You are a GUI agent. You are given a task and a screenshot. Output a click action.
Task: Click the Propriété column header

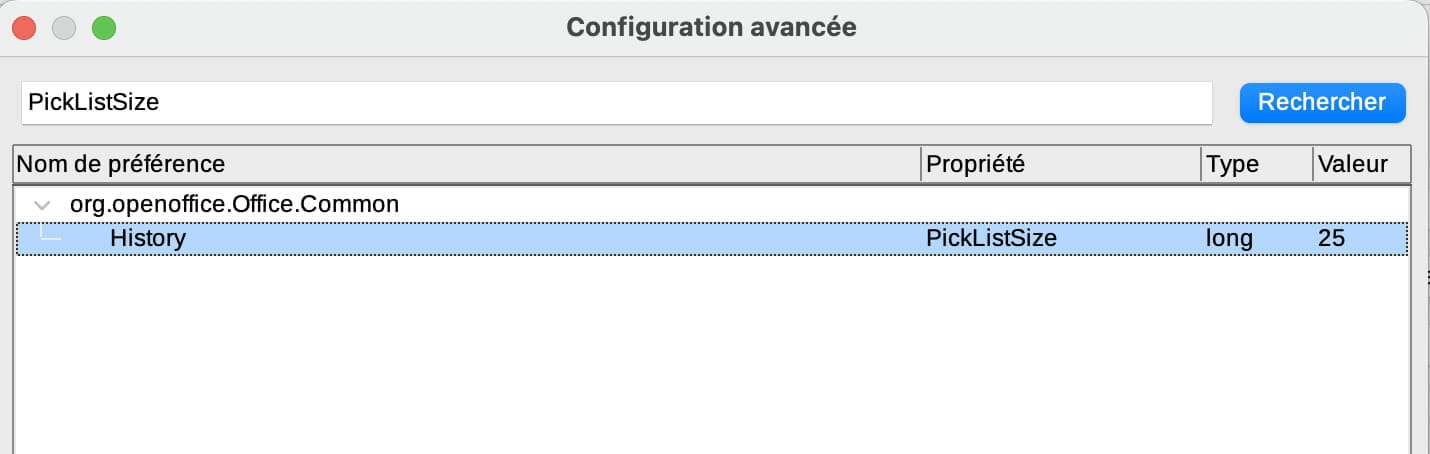click(x=1060, y=163)
